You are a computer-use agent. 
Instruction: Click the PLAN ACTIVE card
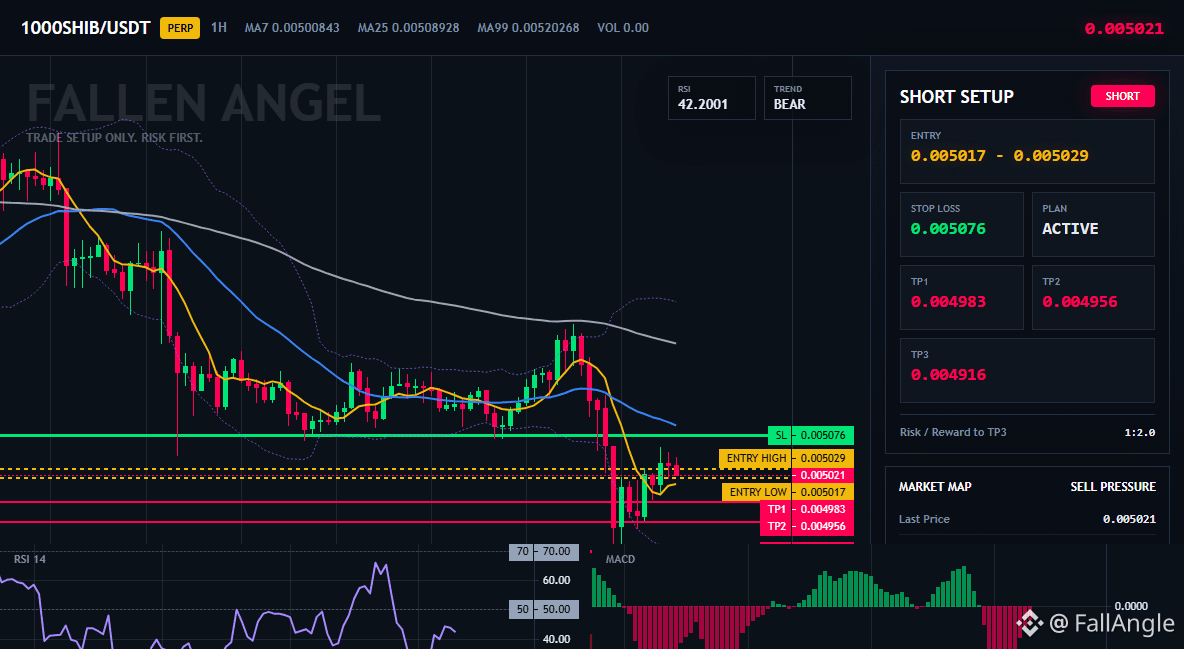[1093, 224]
